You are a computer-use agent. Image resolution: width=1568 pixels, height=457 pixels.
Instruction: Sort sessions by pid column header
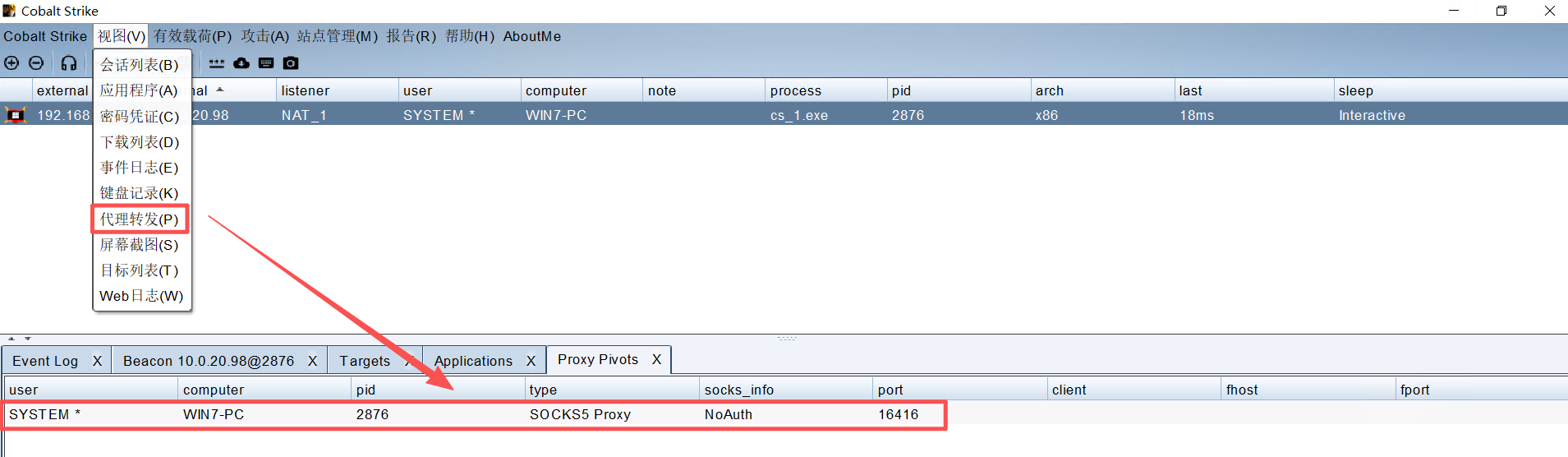point(959,90)
